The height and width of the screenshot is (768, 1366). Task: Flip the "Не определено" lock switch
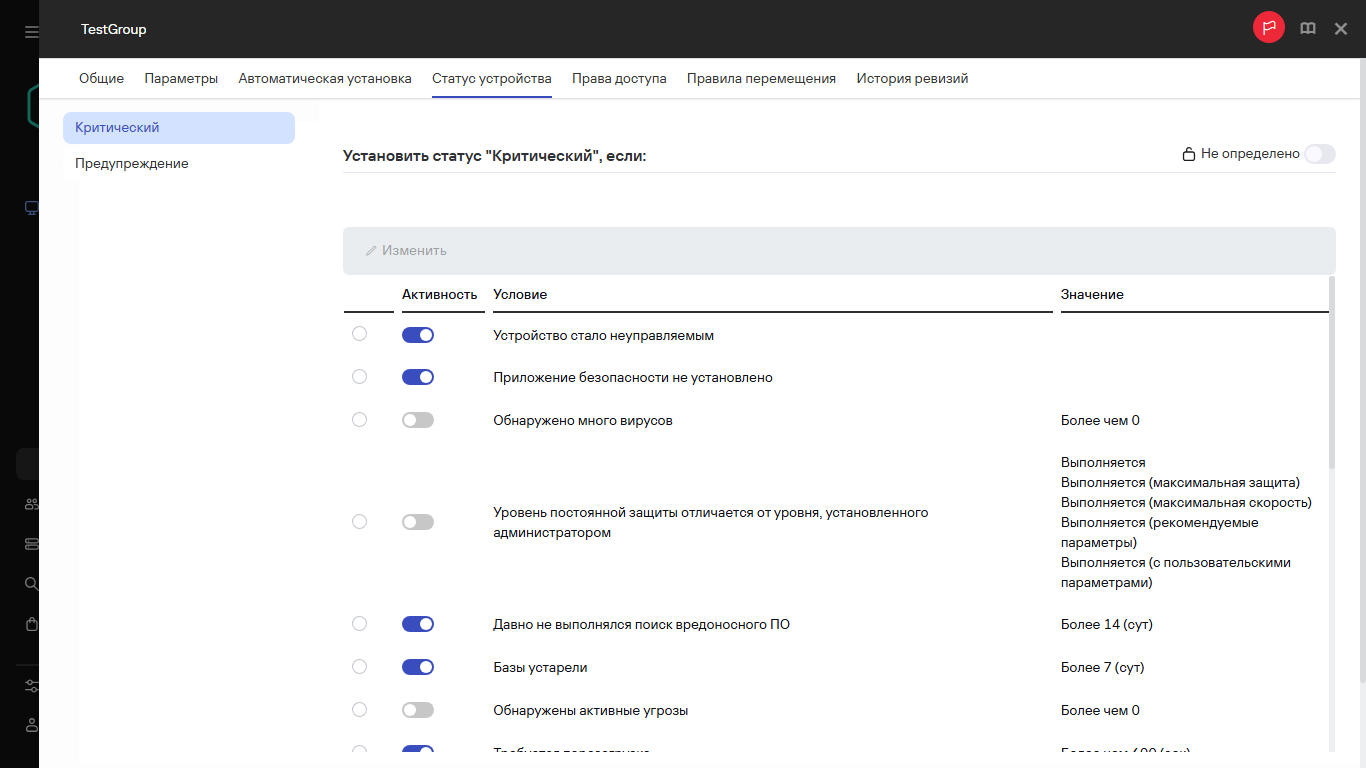tap(1319, 154)
